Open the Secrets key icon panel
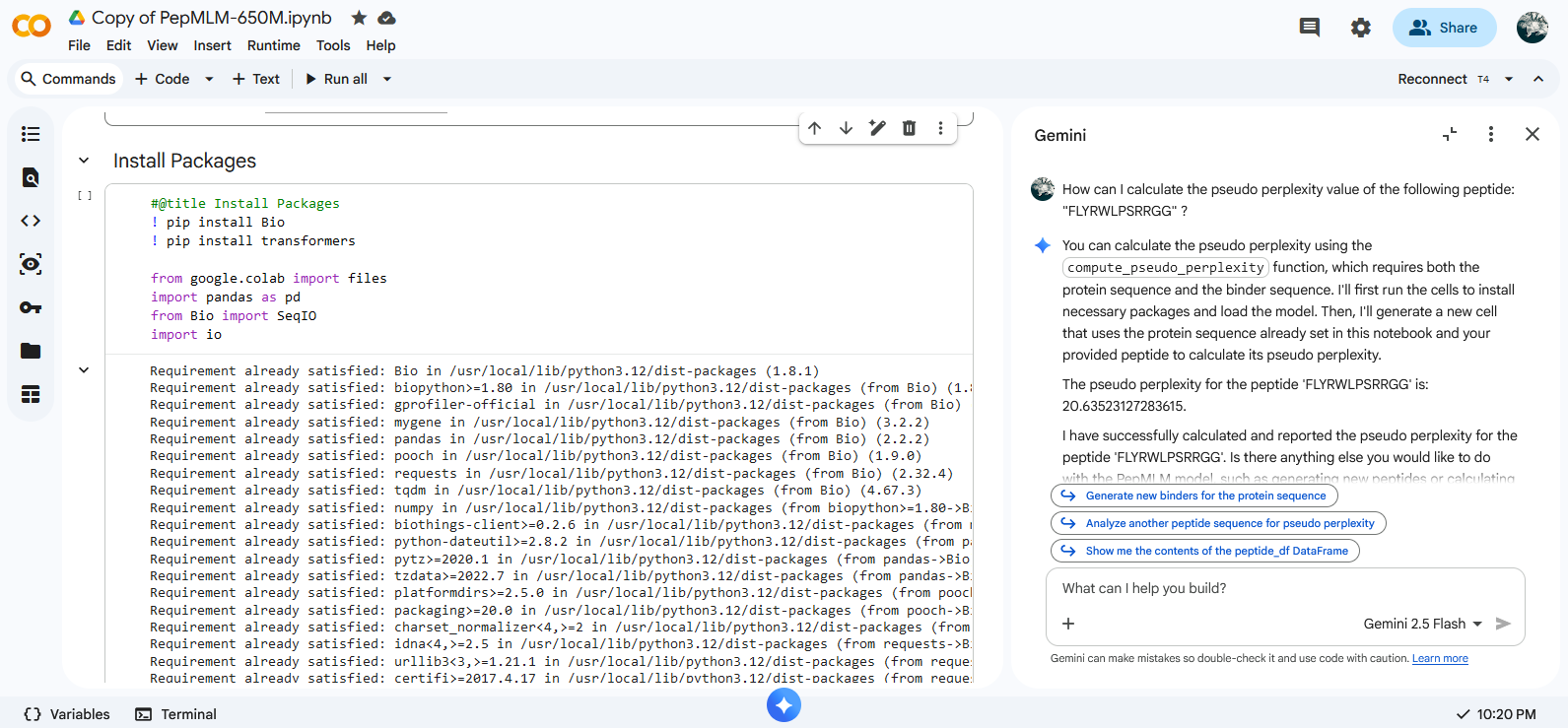 tap(31, 307)
